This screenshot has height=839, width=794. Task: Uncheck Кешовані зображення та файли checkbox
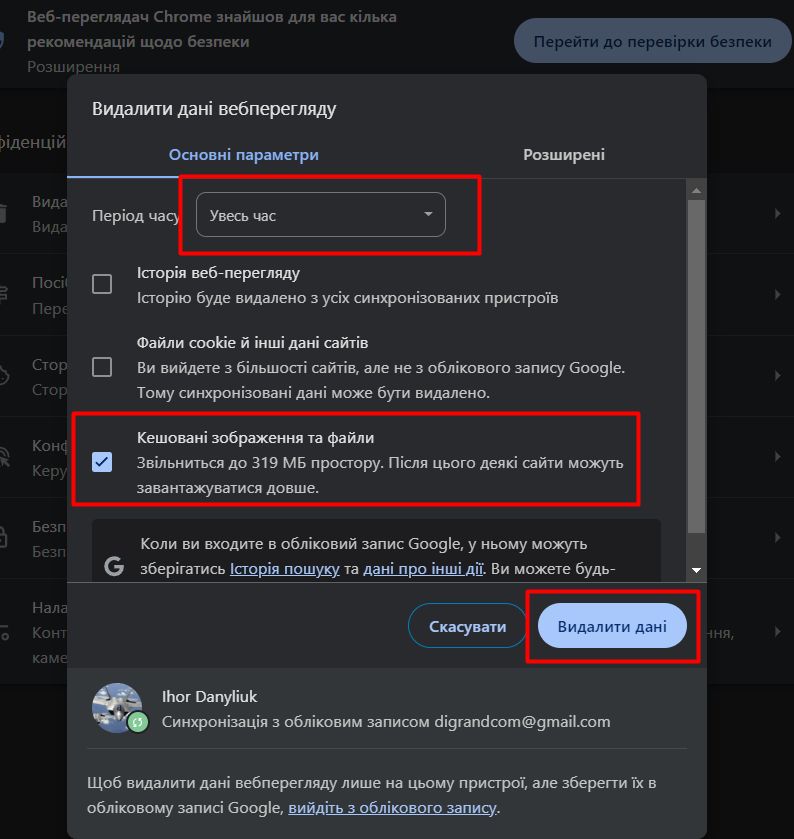click(102, 462)
